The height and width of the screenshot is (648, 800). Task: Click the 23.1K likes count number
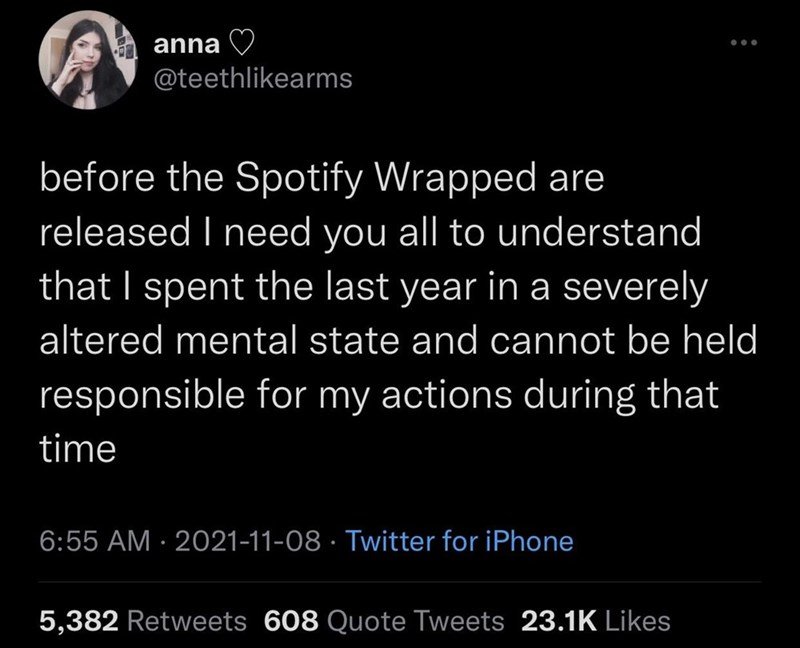[x=559, y=621]
